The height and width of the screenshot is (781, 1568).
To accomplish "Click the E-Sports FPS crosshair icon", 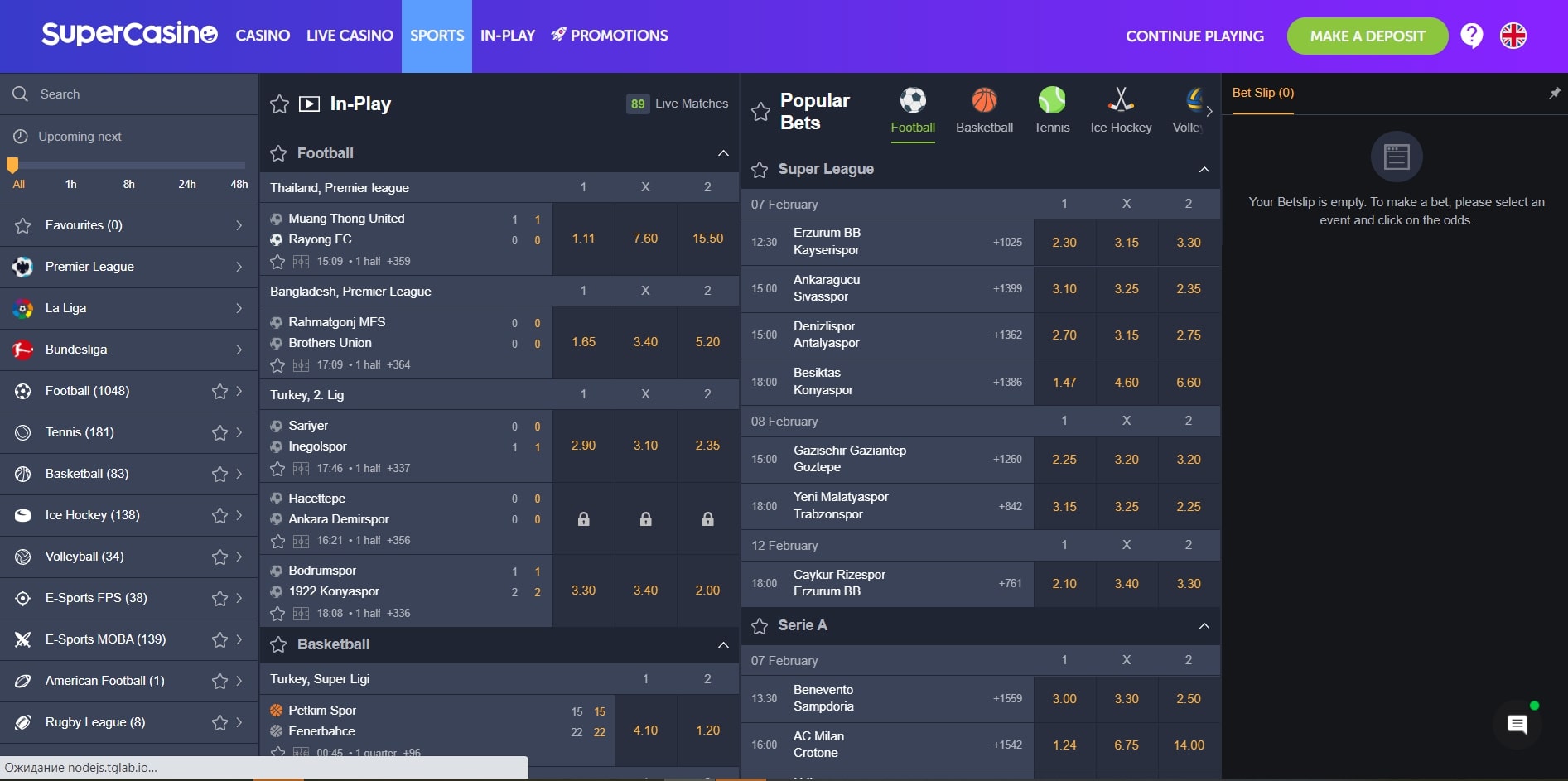I will [x=23, y=598].
